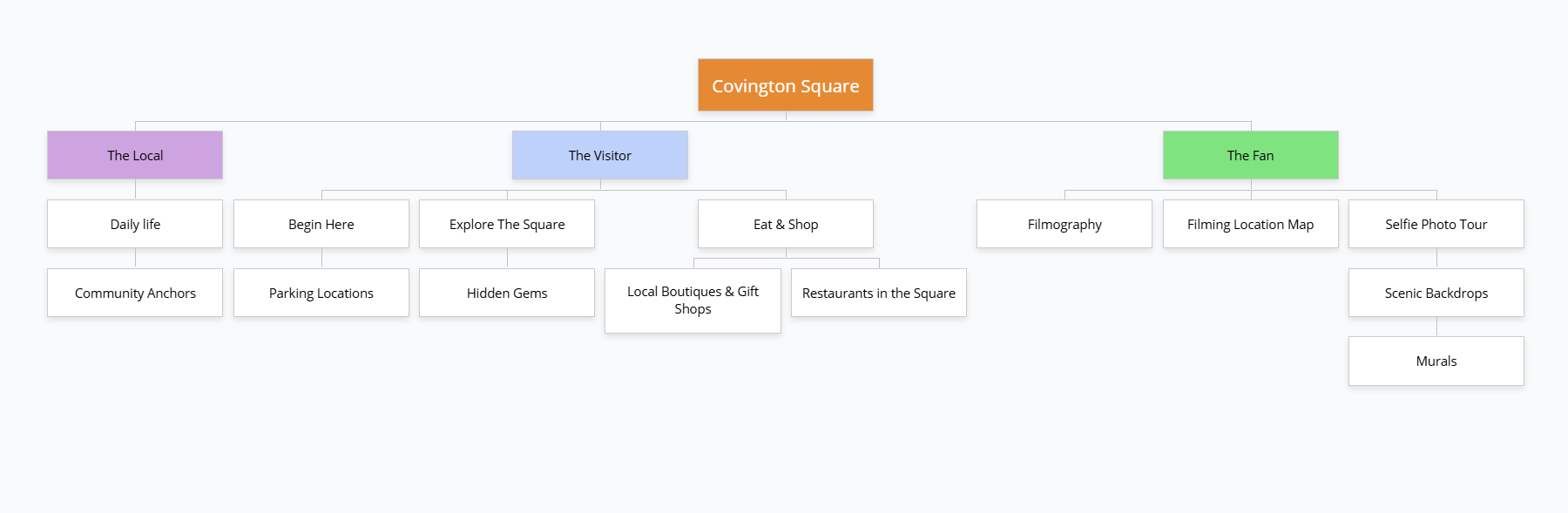Click the Parking Locations box
Image resolution: width=1568 pixels, height=513 pixels.
[x=321, y=293]
